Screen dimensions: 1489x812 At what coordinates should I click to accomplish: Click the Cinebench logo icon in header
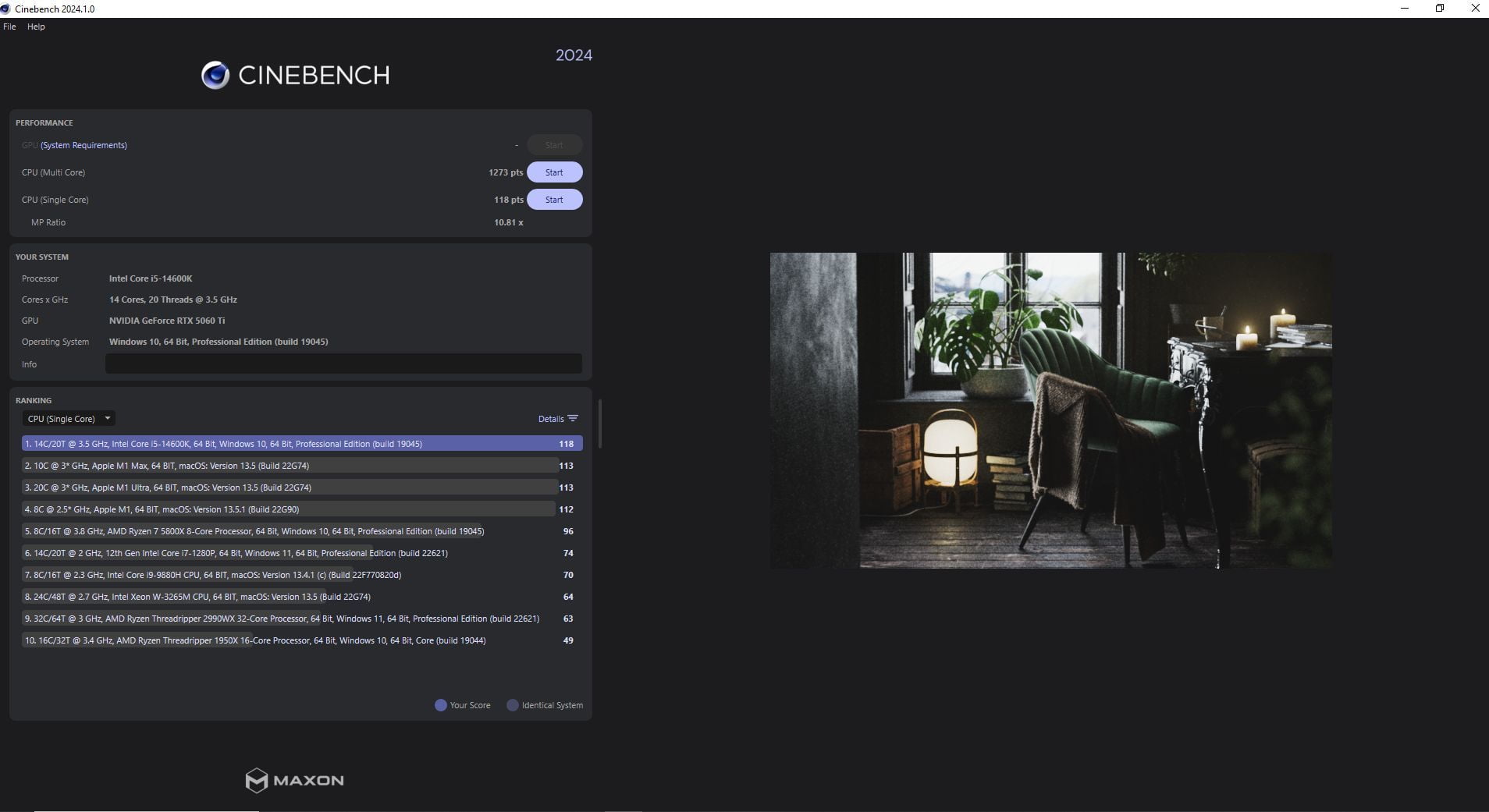[215, 75]
